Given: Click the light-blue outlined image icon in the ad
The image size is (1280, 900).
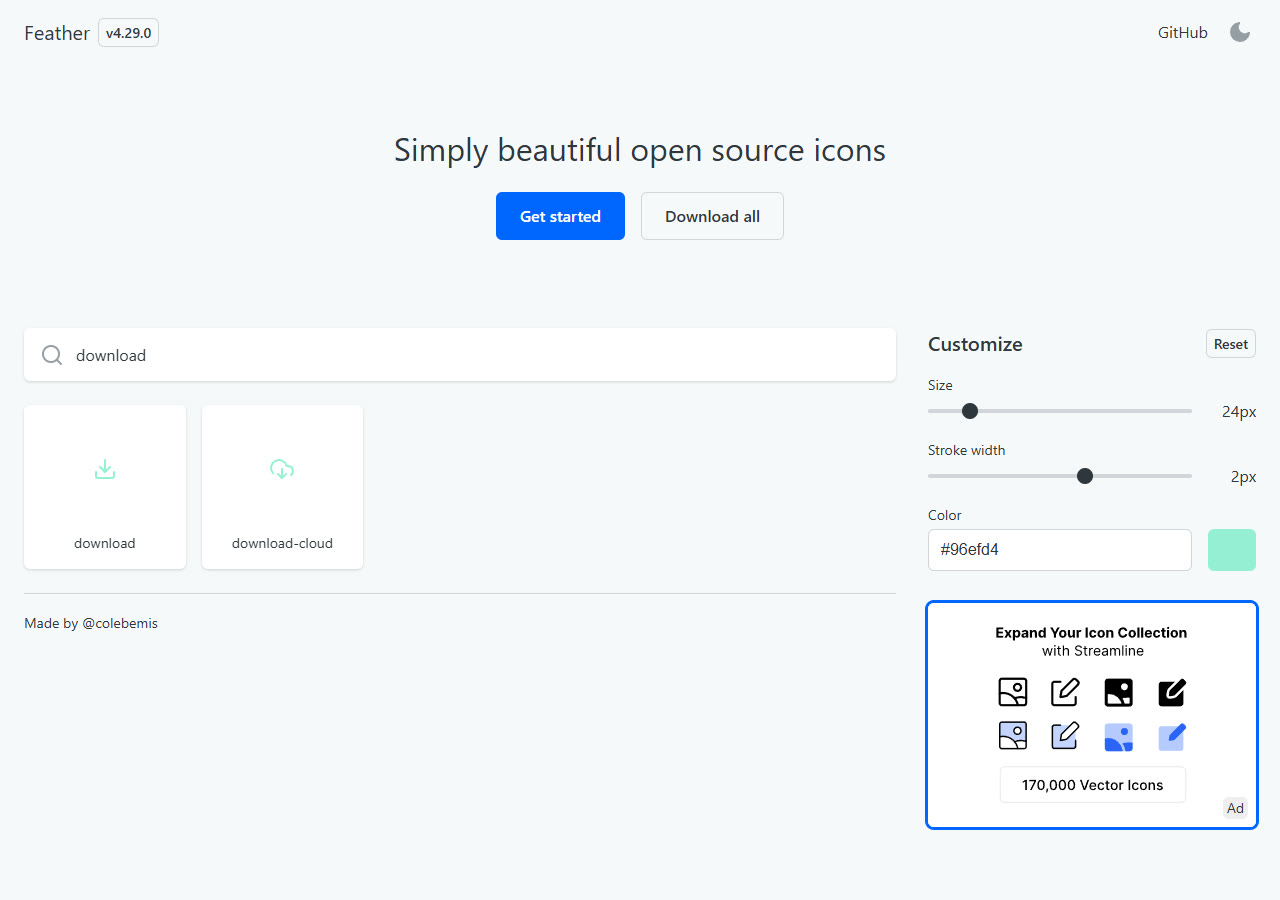Looking at the screenshot, I should pyautogui.click(x=1013, y=736).
